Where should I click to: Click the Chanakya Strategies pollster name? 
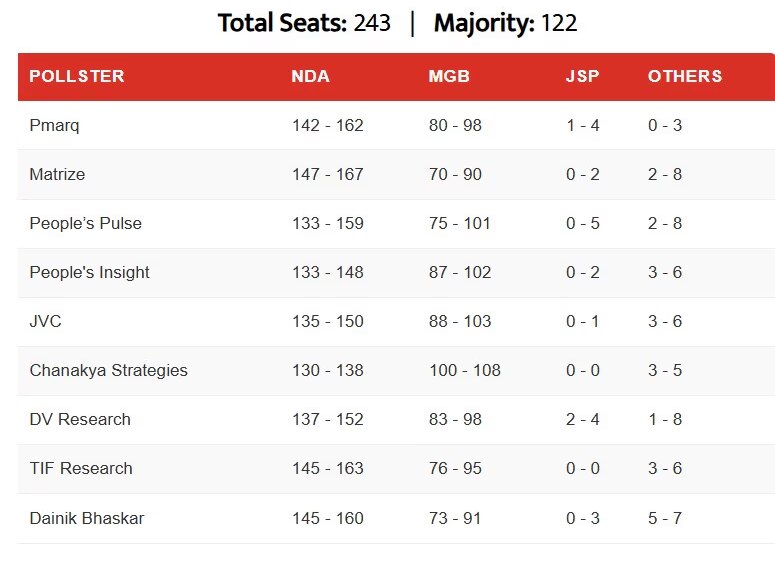pyautogui.click(x=108, y=370)
